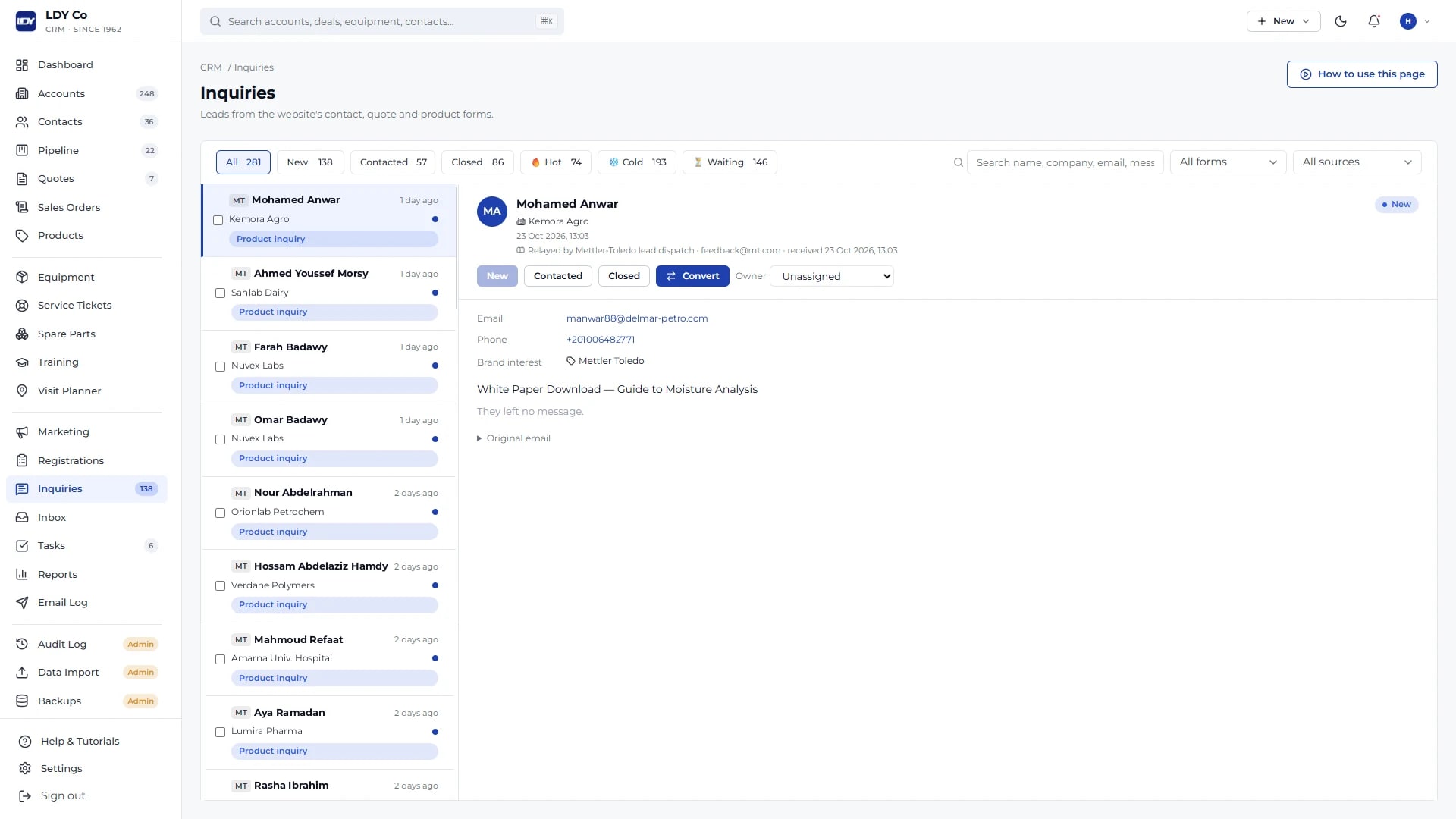Open the Pipeline sidebar icon
This screenshot has height=819, width=1456.
22,150
